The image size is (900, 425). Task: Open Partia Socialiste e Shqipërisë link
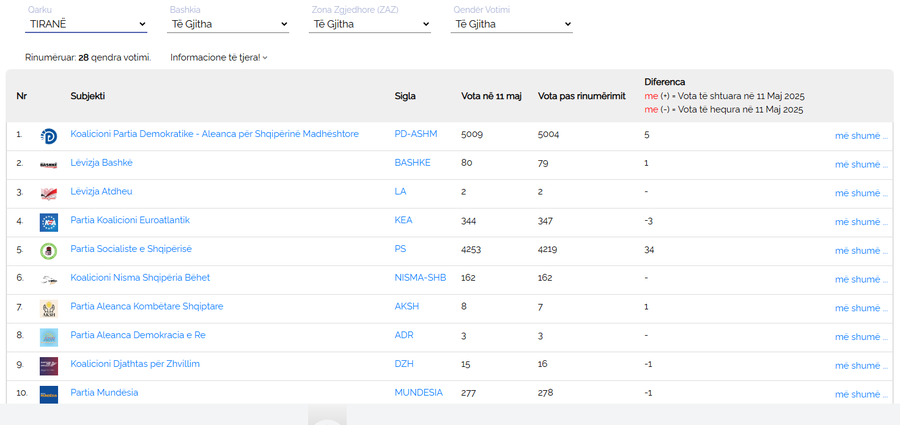coord(131,249)
